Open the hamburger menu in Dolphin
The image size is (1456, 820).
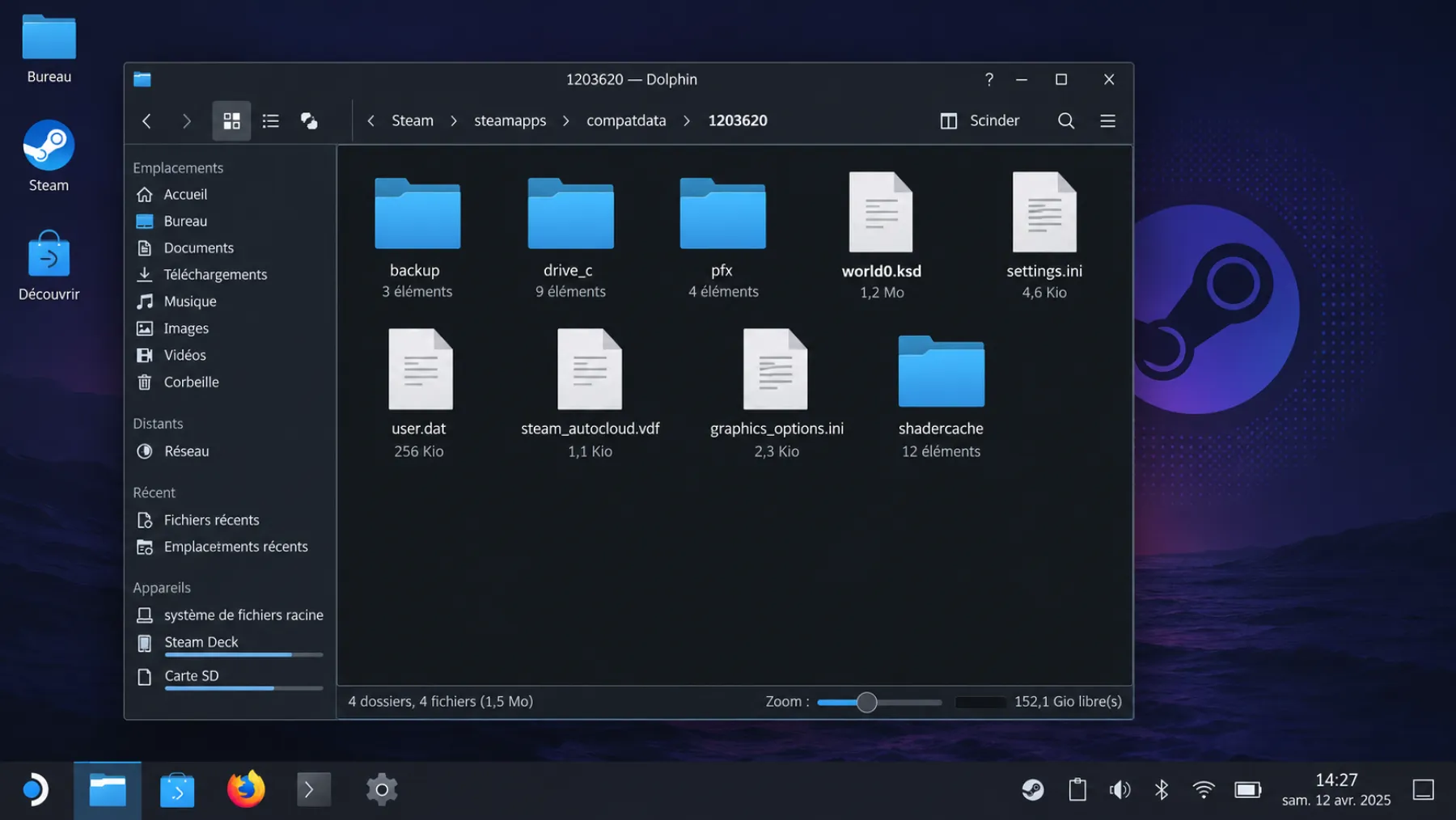pyautogui.click(x=1107, y=120)
